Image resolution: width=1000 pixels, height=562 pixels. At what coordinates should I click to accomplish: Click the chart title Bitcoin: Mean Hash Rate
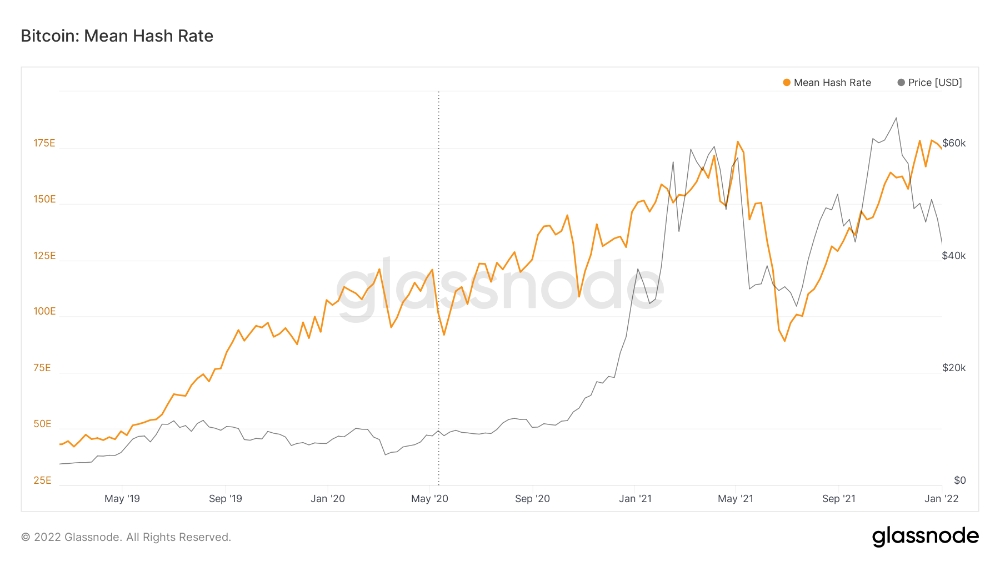pyautogui.click(x=117, y=36)
